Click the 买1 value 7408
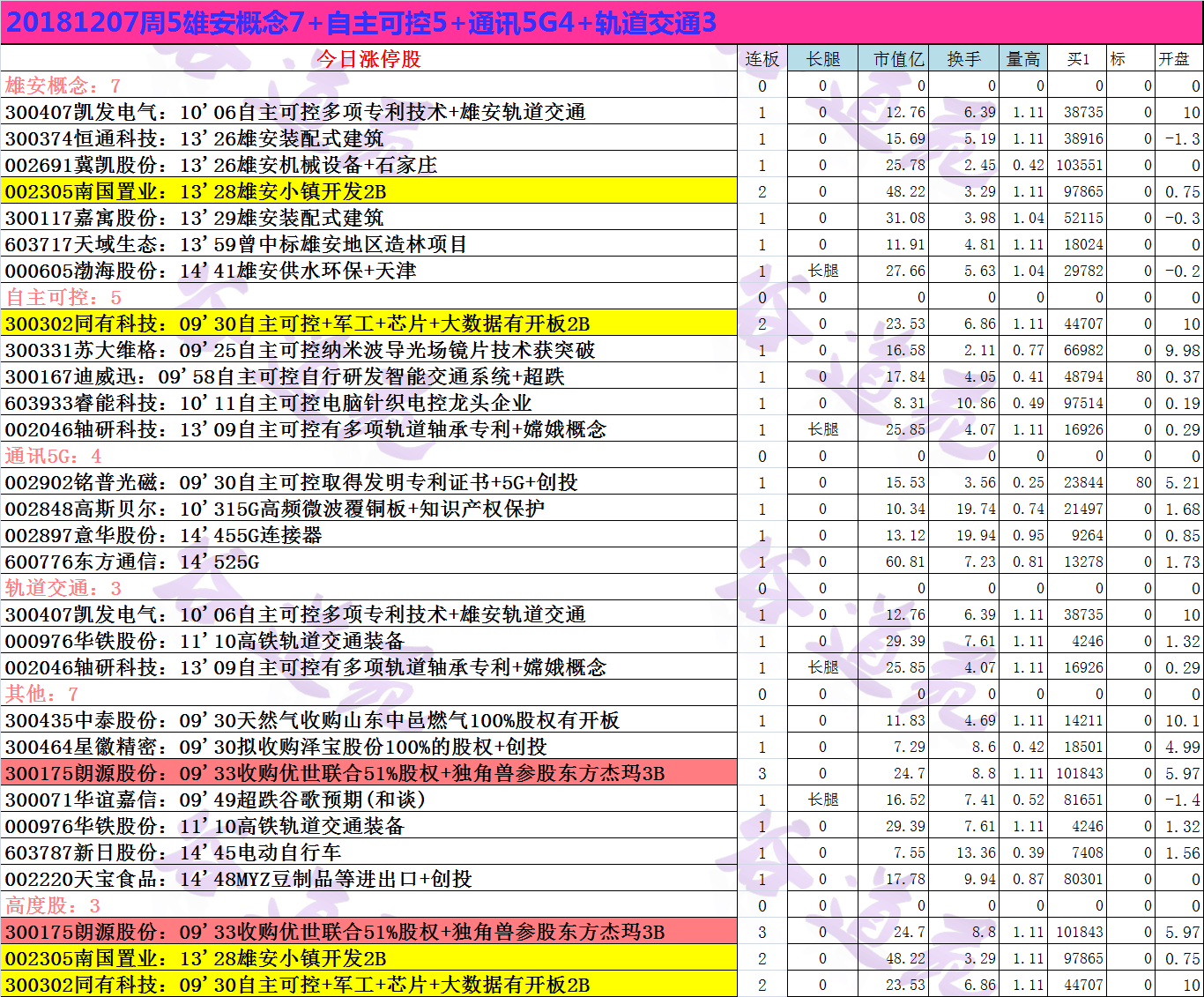The width and height of the screenshot is (1204, 997). pyautogui.click(x=1088, y=852)
